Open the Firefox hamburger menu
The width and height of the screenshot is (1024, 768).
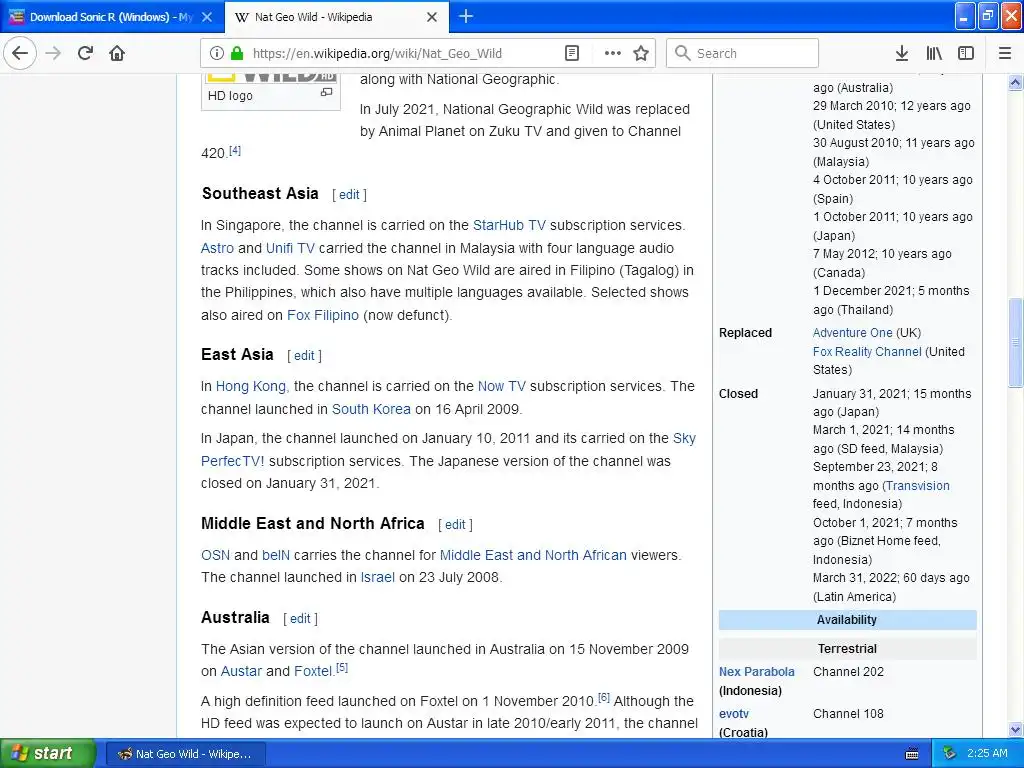click(1005, 53)
